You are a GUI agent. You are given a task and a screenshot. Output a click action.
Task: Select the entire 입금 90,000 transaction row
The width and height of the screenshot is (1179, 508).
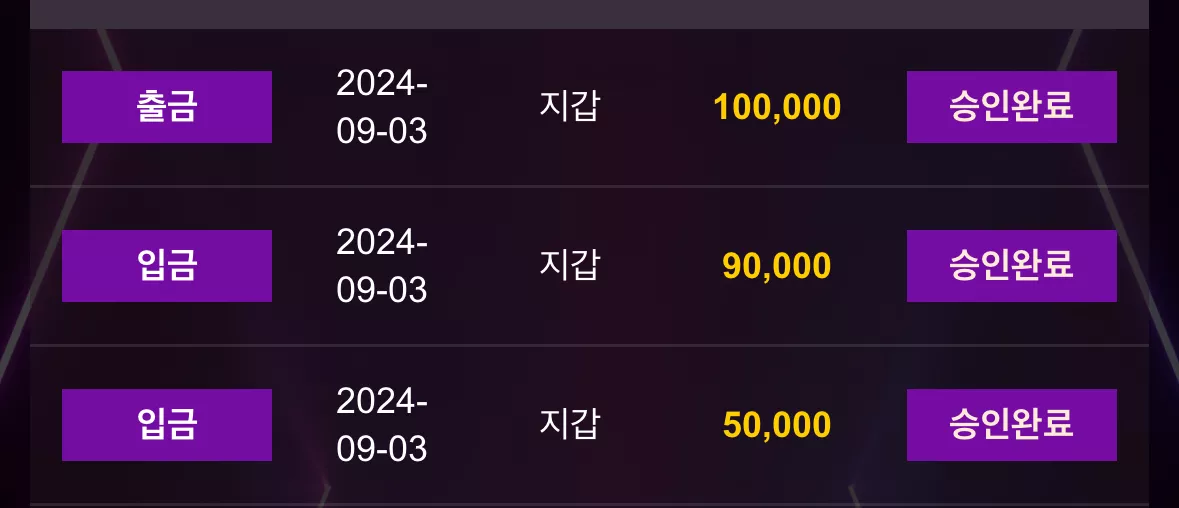590,266
